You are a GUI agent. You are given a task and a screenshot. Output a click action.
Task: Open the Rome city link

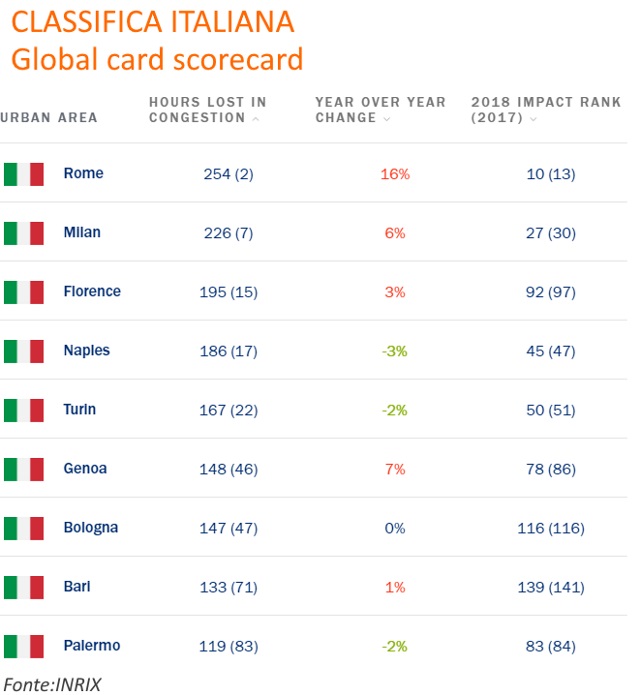(x=83, y=173)
